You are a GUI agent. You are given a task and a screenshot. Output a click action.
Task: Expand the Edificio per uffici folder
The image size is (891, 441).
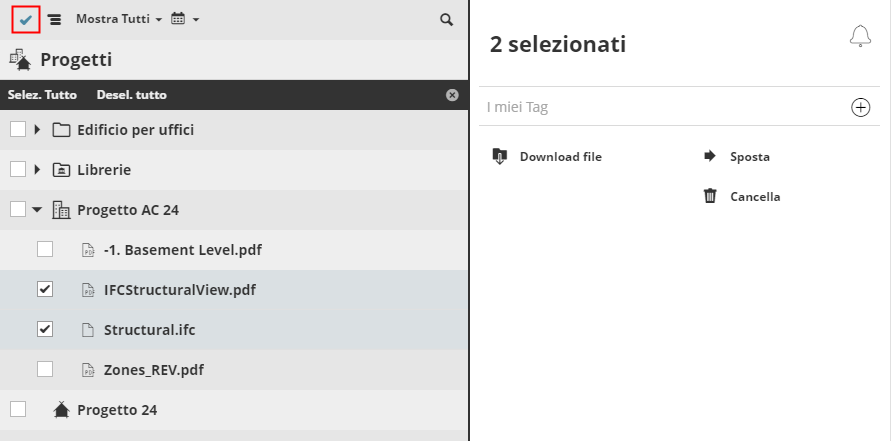[38, 129]
